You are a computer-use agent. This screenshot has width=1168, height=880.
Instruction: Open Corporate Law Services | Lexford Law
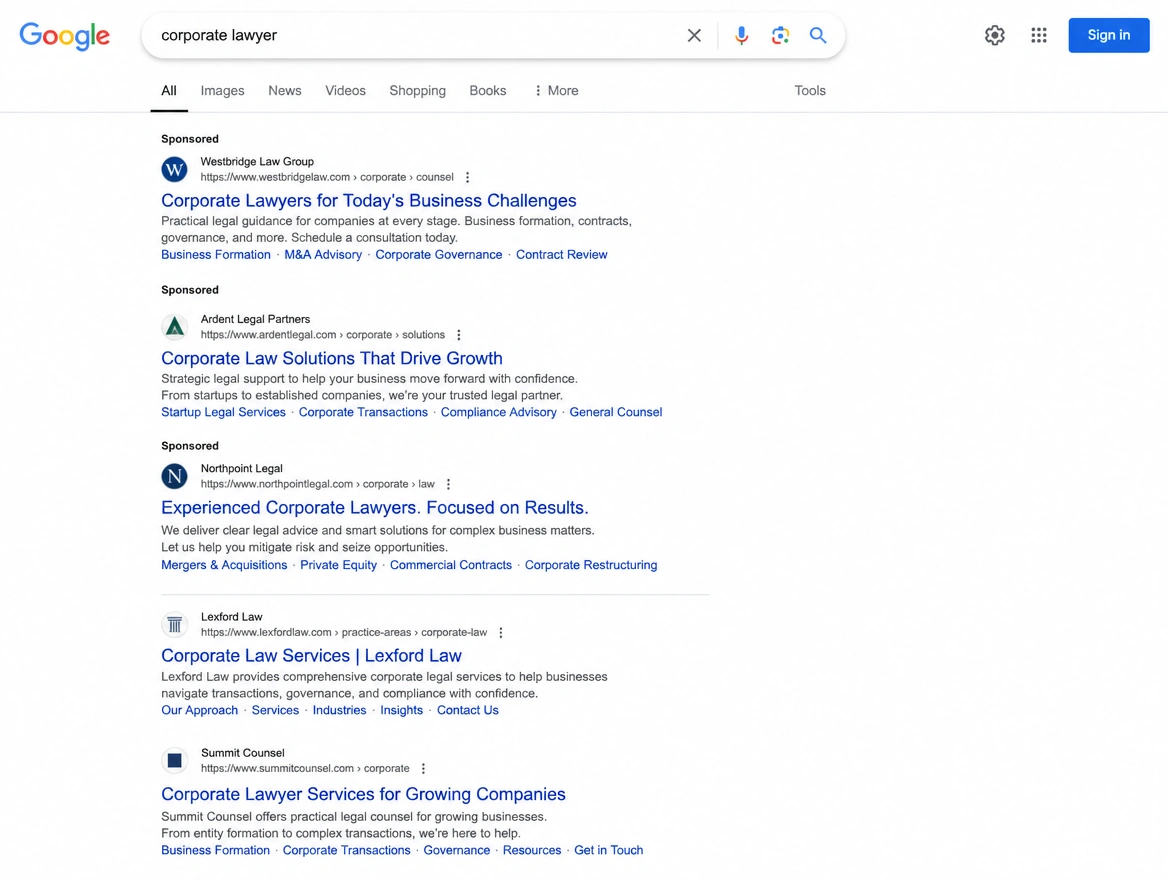311,656
